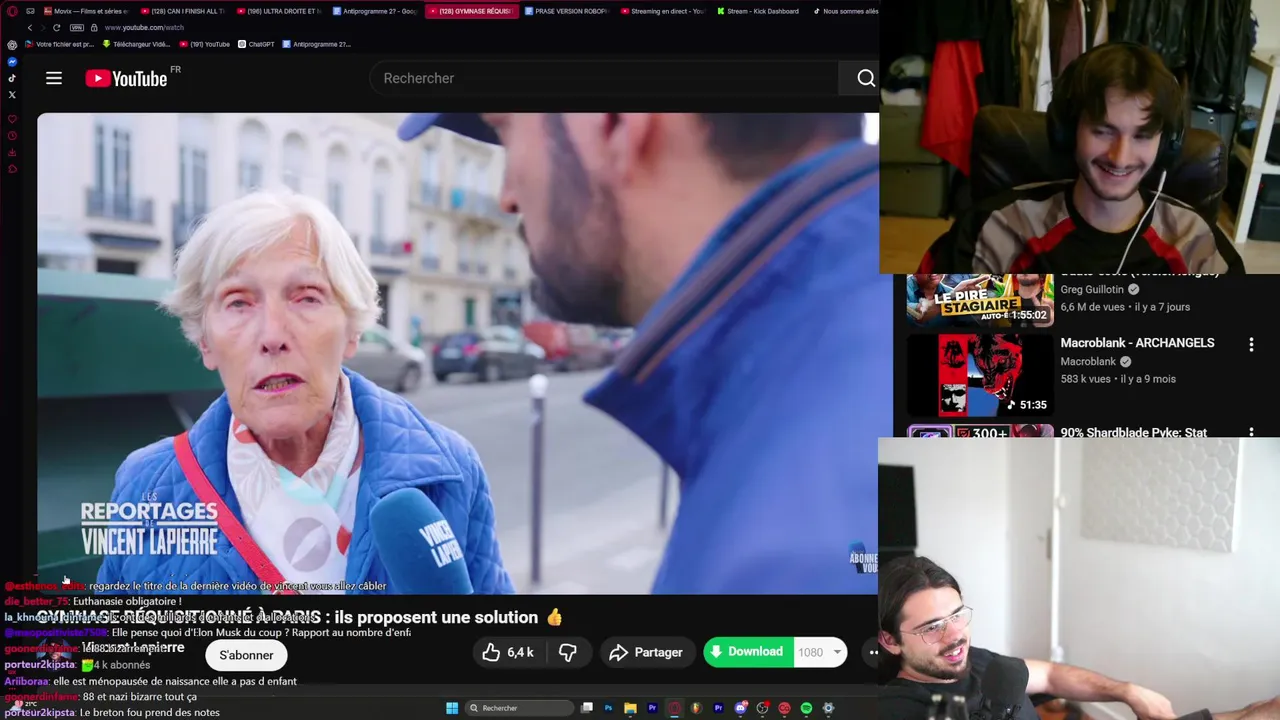1280x720 pixels.
Task: Click the www.youtube.com/watch address bar
Action: point(144,28)
